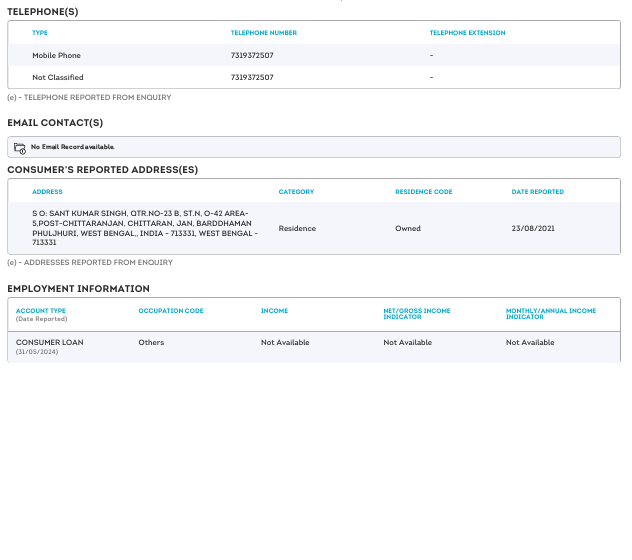
Task: Click the RESIDENCE CODE column header
Action: tap(424, 192)
